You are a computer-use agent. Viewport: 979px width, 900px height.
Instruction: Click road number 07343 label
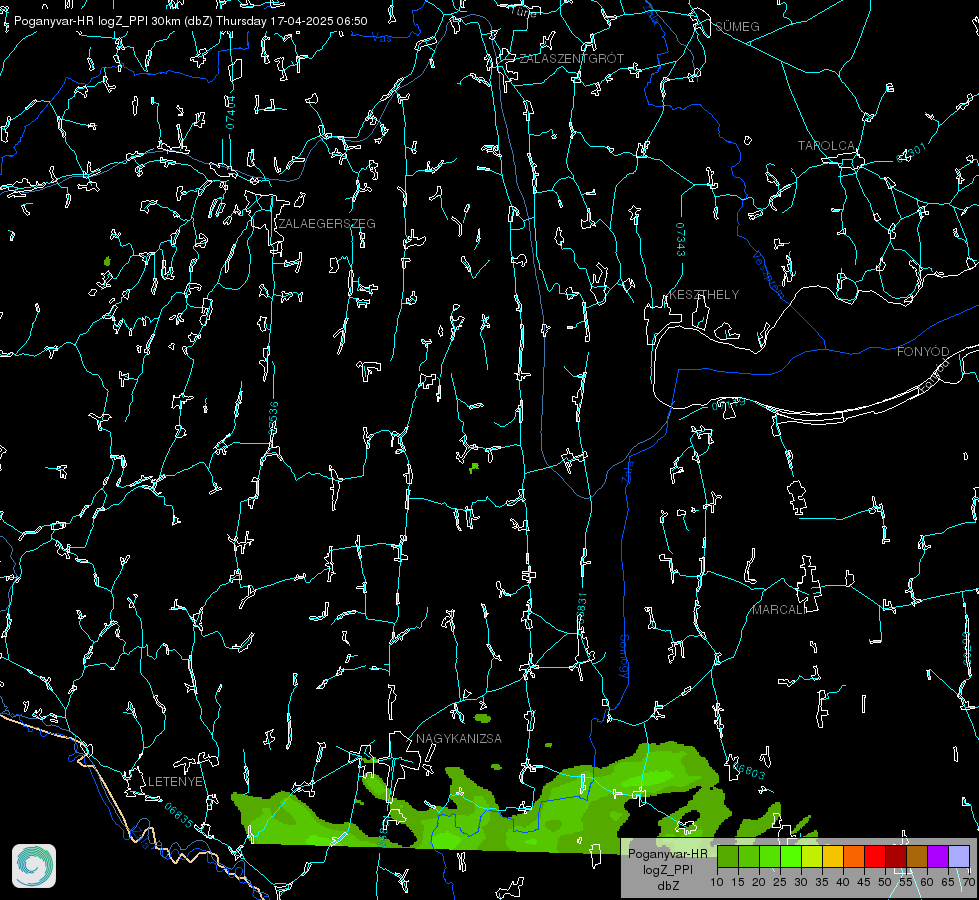(681, 240)
